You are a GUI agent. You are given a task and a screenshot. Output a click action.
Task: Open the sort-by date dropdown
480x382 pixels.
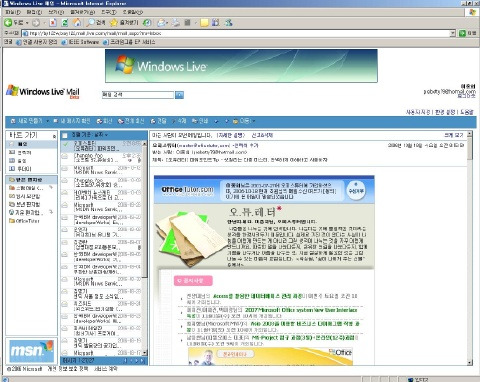[x=90, y=135]
